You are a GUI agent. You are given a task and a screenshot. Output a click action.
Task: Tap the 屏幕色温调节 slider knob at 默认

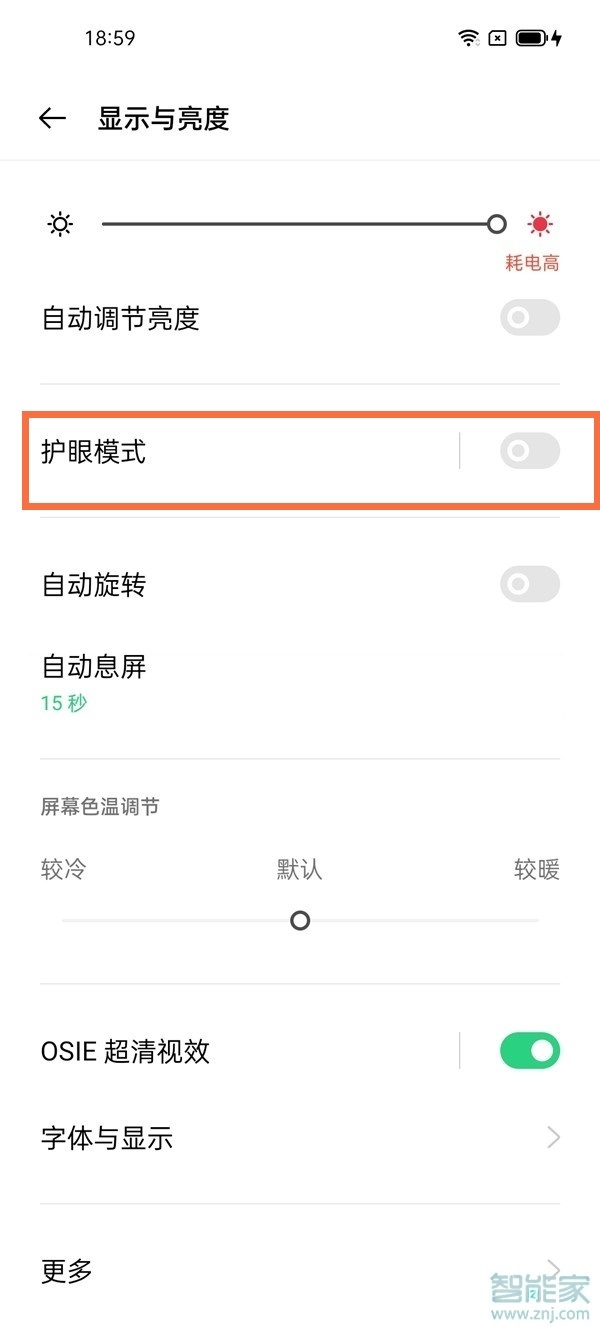[x=299, y=920]
